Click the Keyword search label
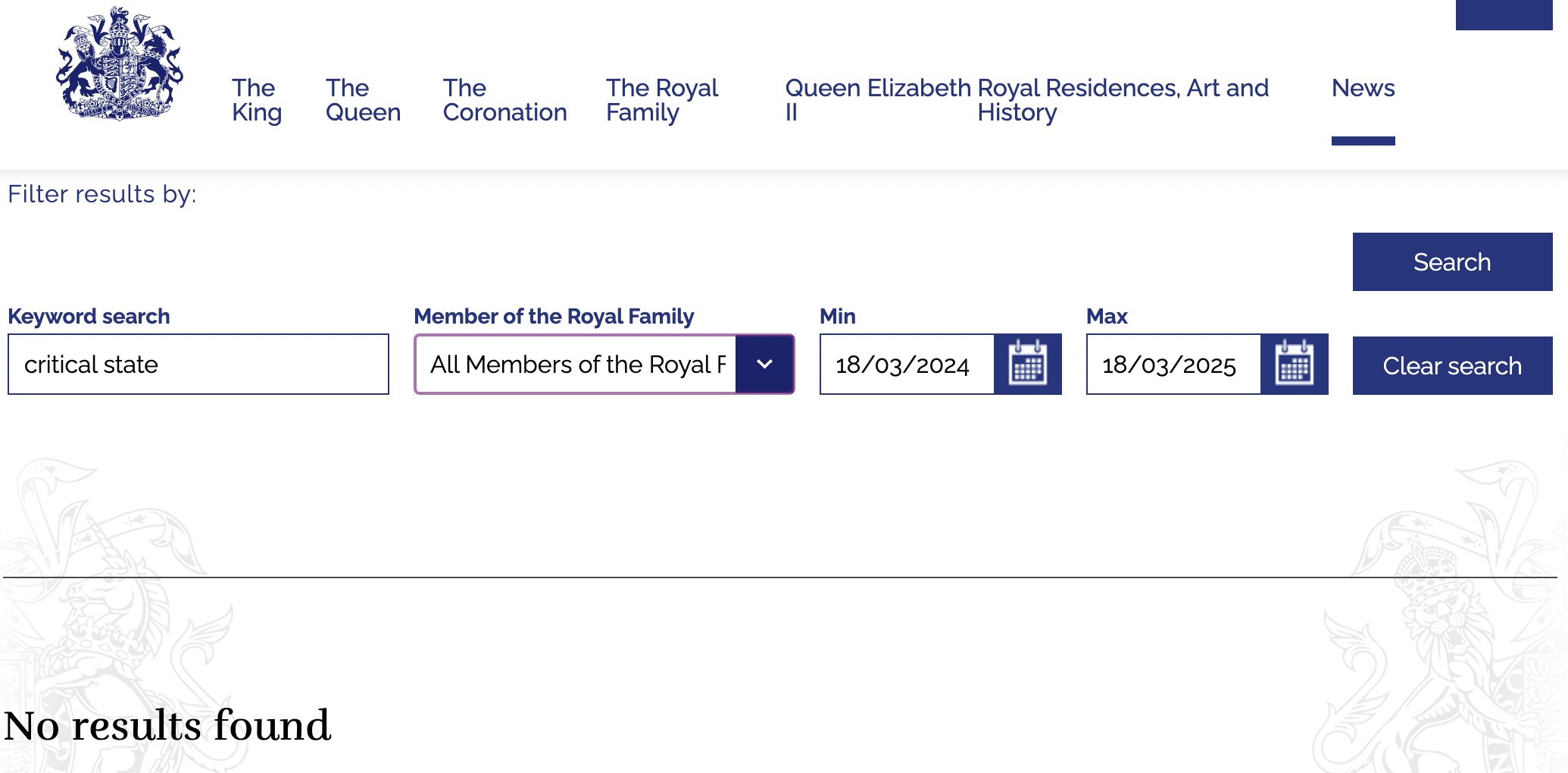 [x=89, y=316]
